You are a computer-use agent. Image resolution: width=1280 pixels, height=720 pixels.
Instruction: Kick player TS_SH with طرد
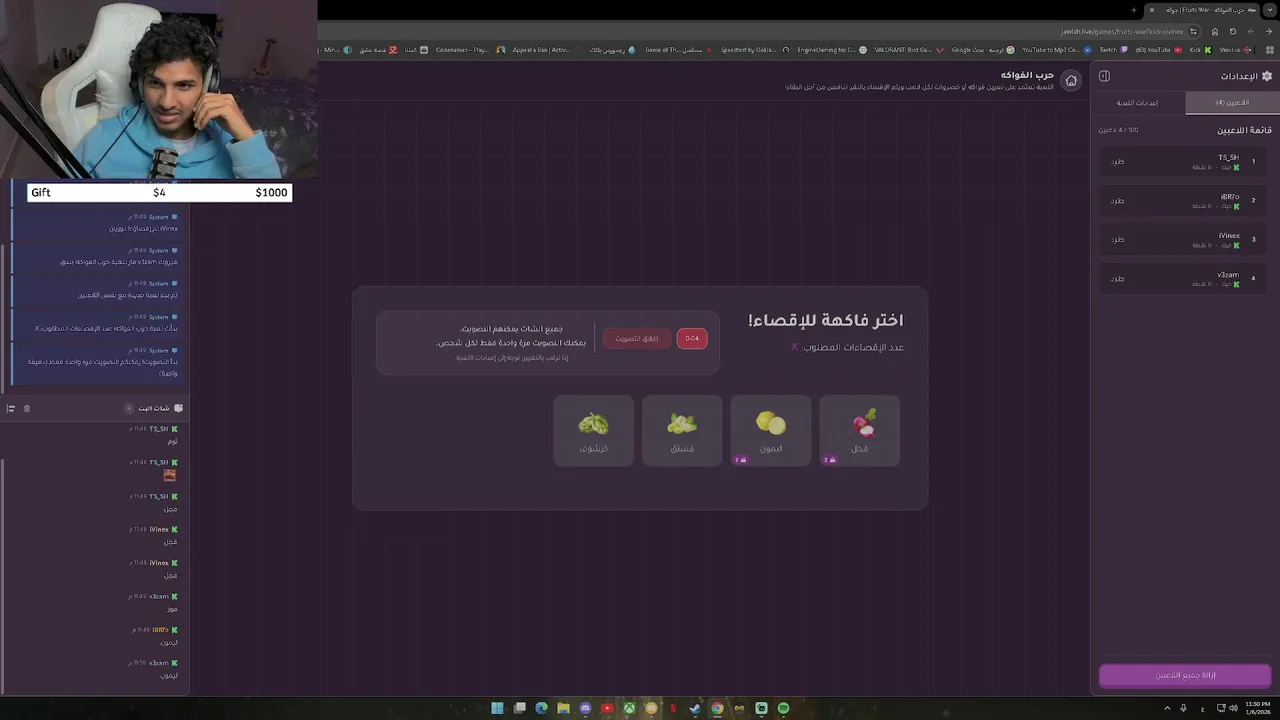point(1117,161)
